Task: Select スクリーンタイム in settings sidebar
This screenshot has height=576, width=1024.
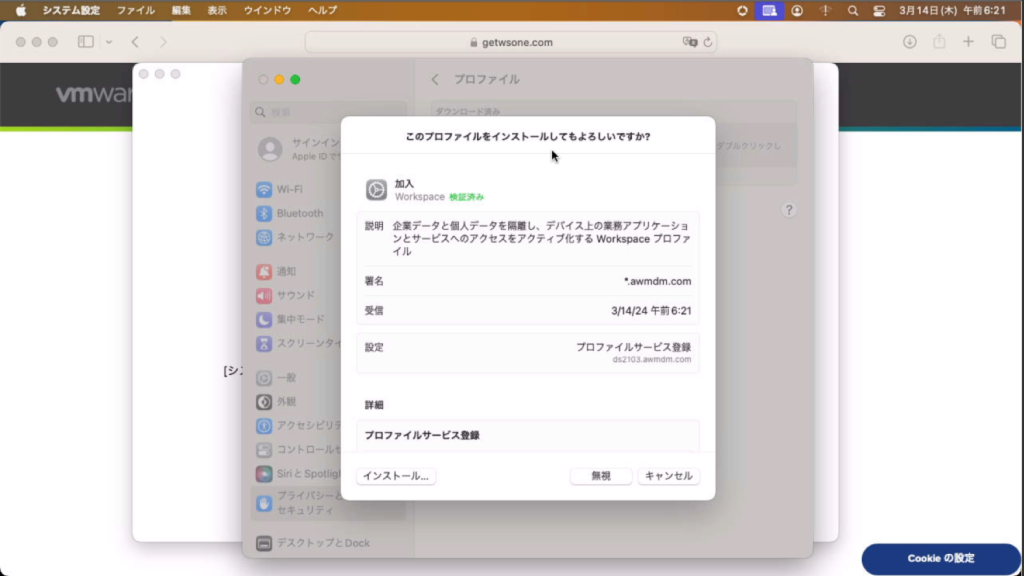Action: [328, 344]
